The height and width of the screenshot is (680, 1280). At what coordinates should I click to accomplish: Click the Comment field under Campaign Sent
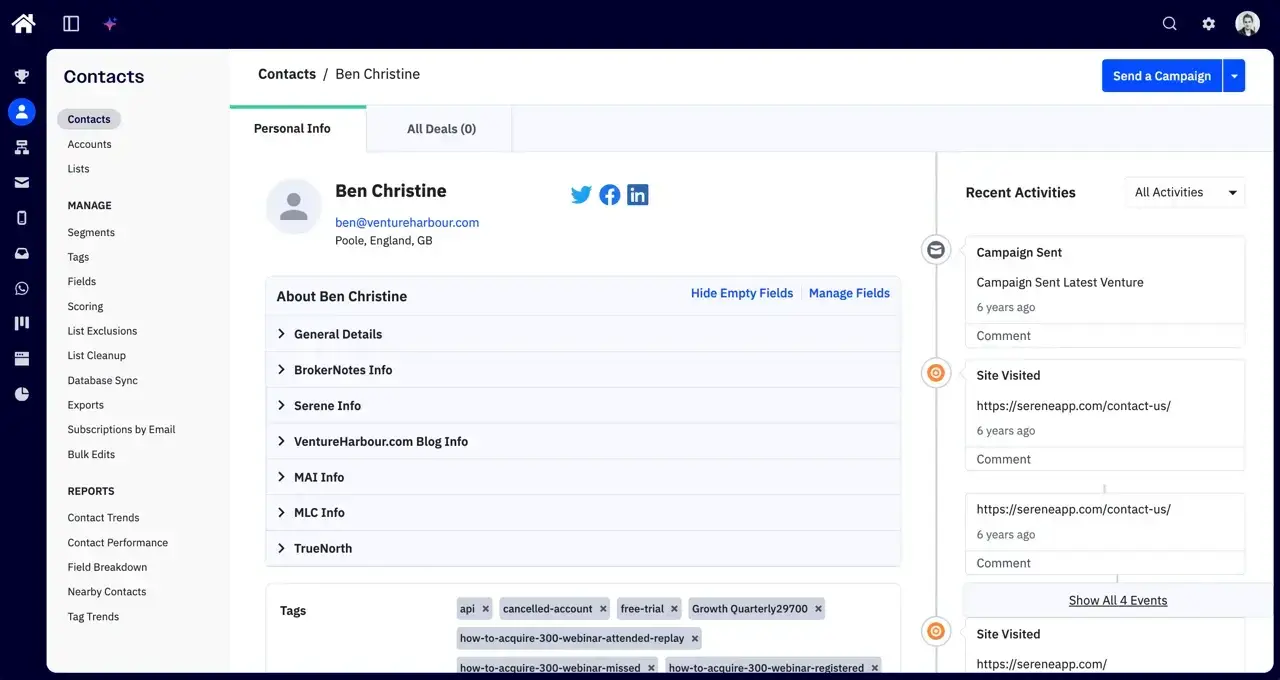click(x=1105, y=336)
